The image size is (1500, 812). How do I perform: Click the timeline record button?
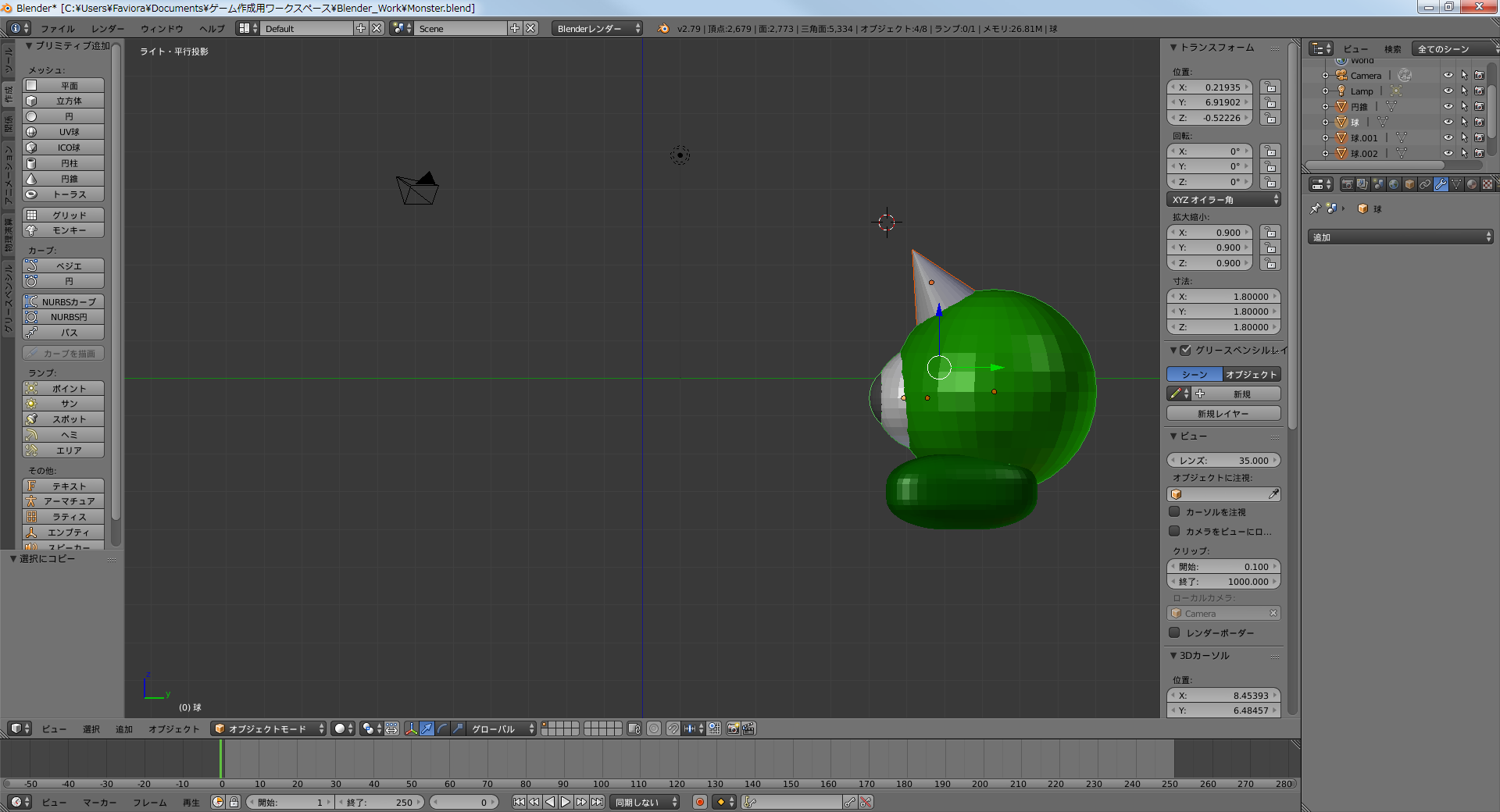(x=700, y=802)
